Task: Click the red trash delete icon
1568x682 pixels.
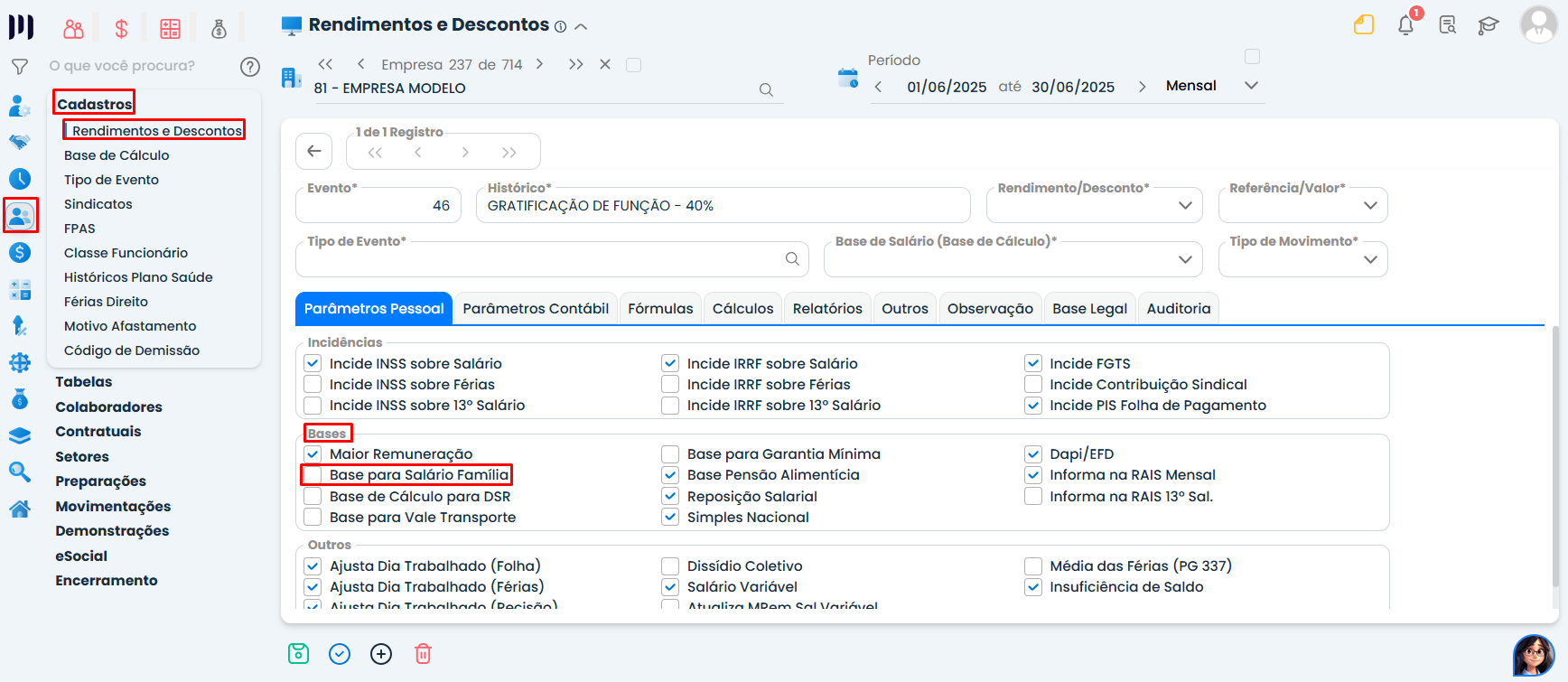Action: click(423, 654)
